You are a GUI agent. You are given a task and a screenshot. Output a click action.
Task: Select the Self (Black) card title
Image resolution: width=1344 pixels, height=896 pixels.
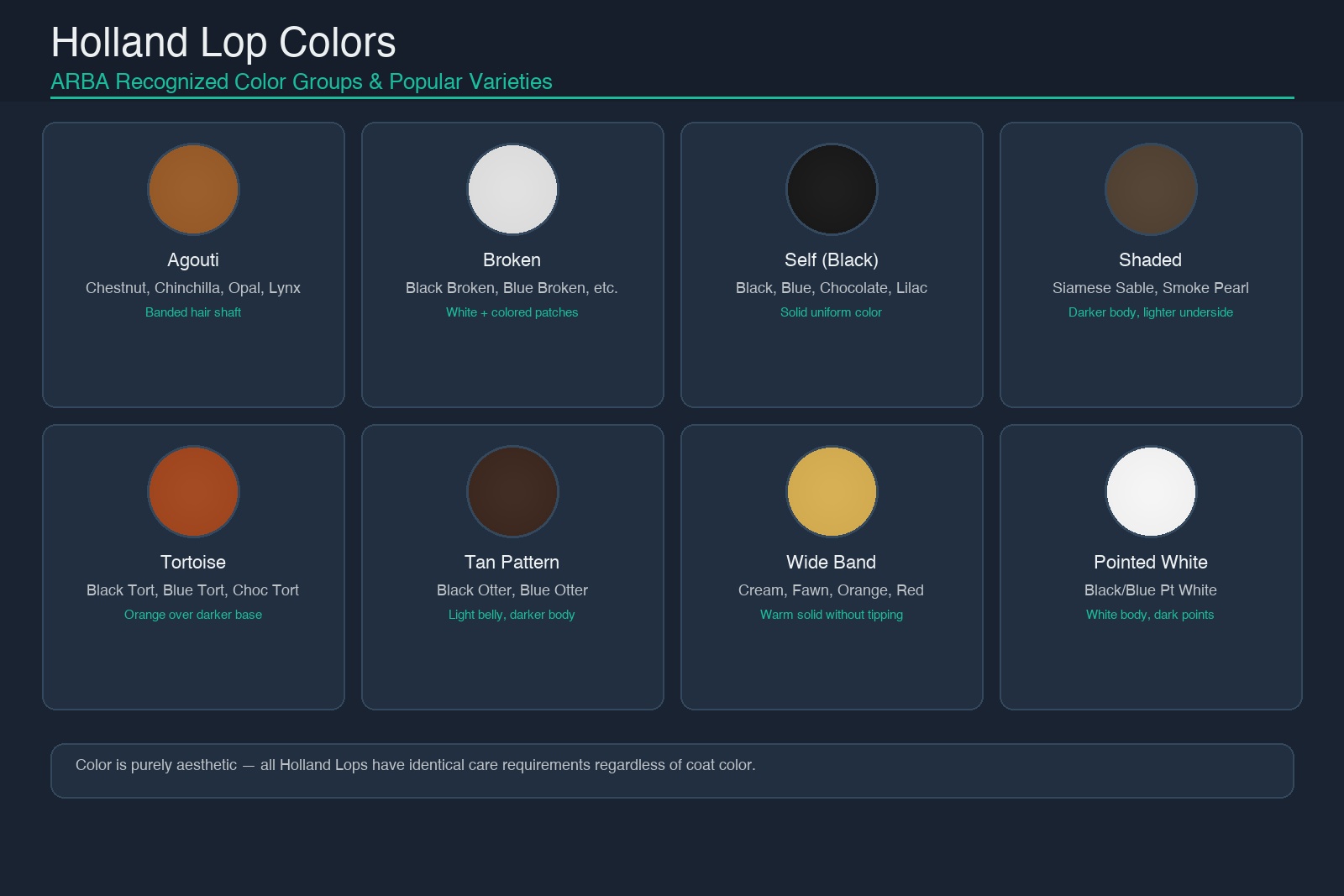(832, 260)
